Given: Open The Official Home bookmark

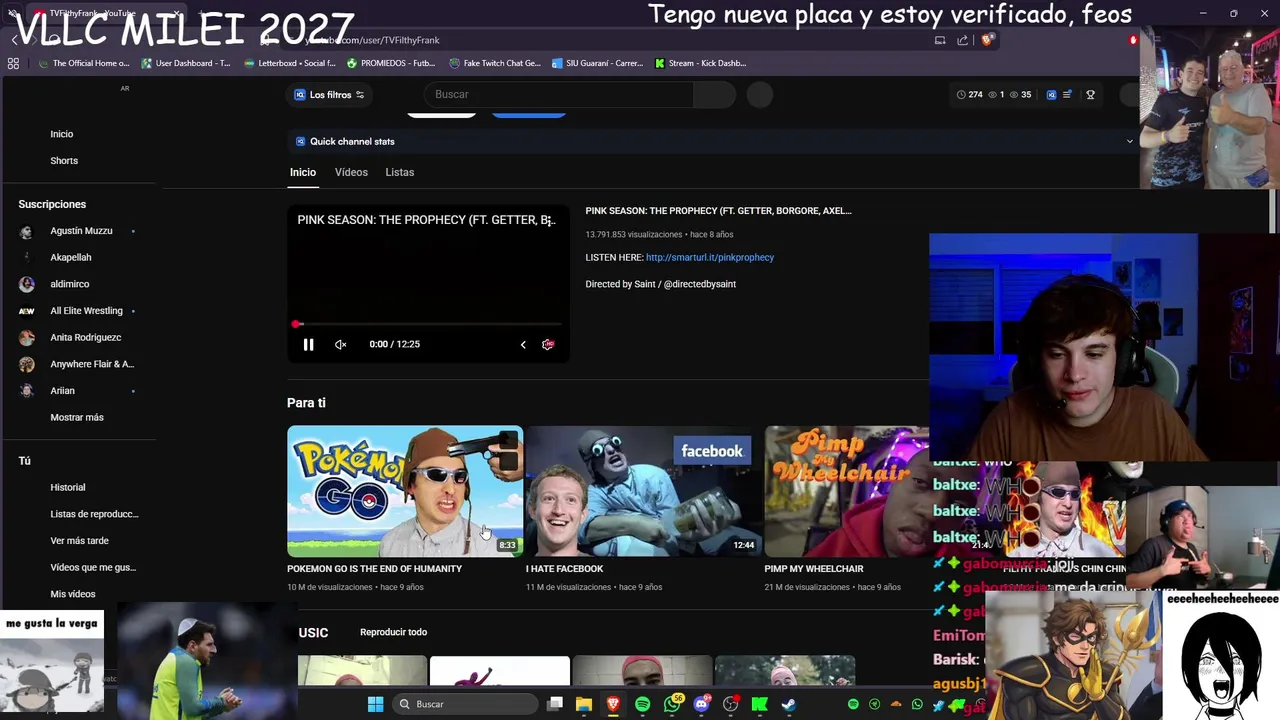Looking at the screenshot, I should [x=84, y=63].
